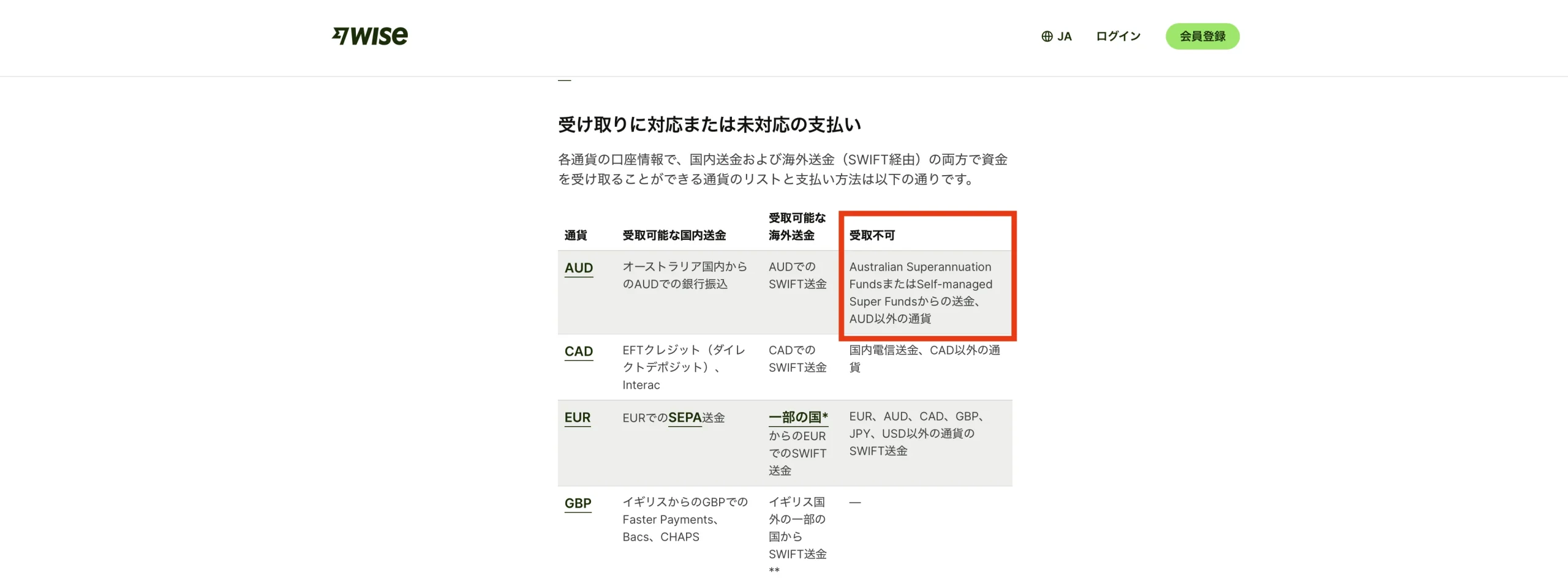This screenshot has height=581, width=1568.
Task: Click the globe language icon beside JA
Action: [1047, 37]
